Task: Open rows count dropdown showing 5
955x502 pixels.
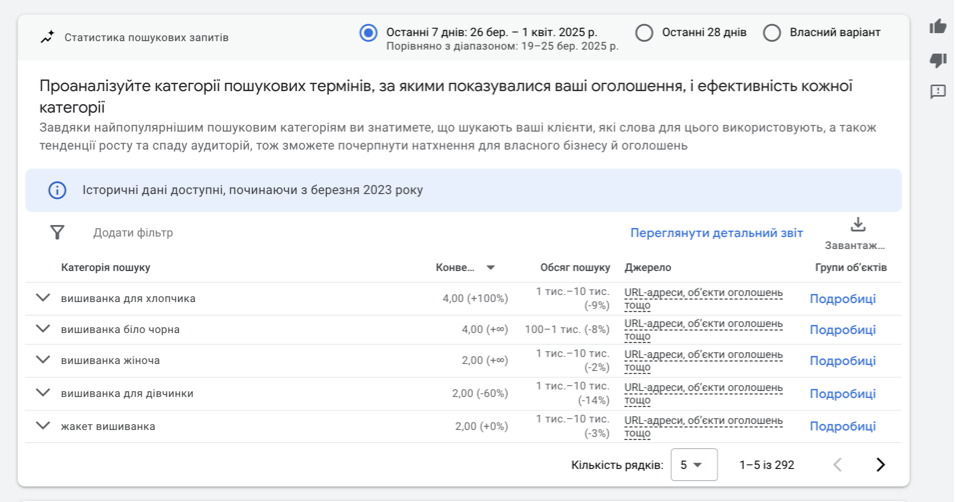Action: pyautogui.click(x=694, y=465)
